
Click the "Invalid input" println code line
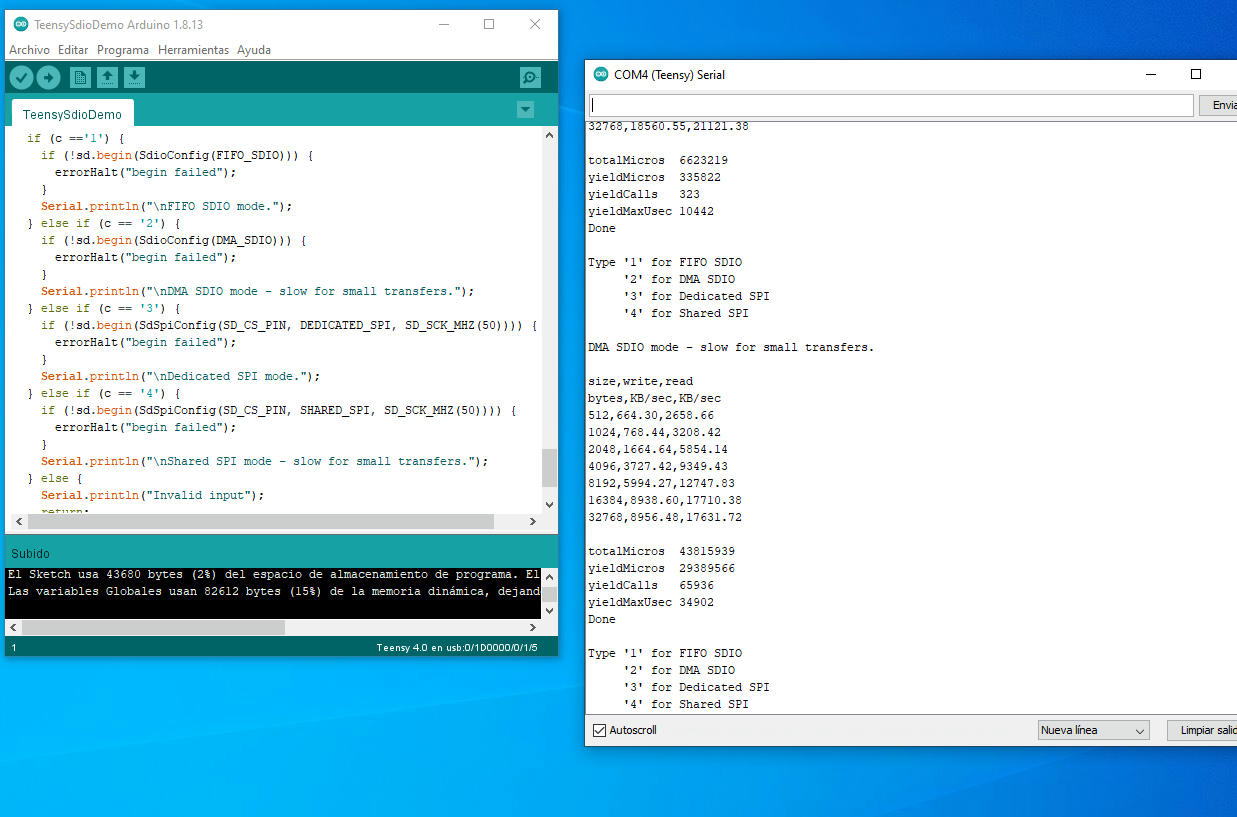click(x=152, y=495)
